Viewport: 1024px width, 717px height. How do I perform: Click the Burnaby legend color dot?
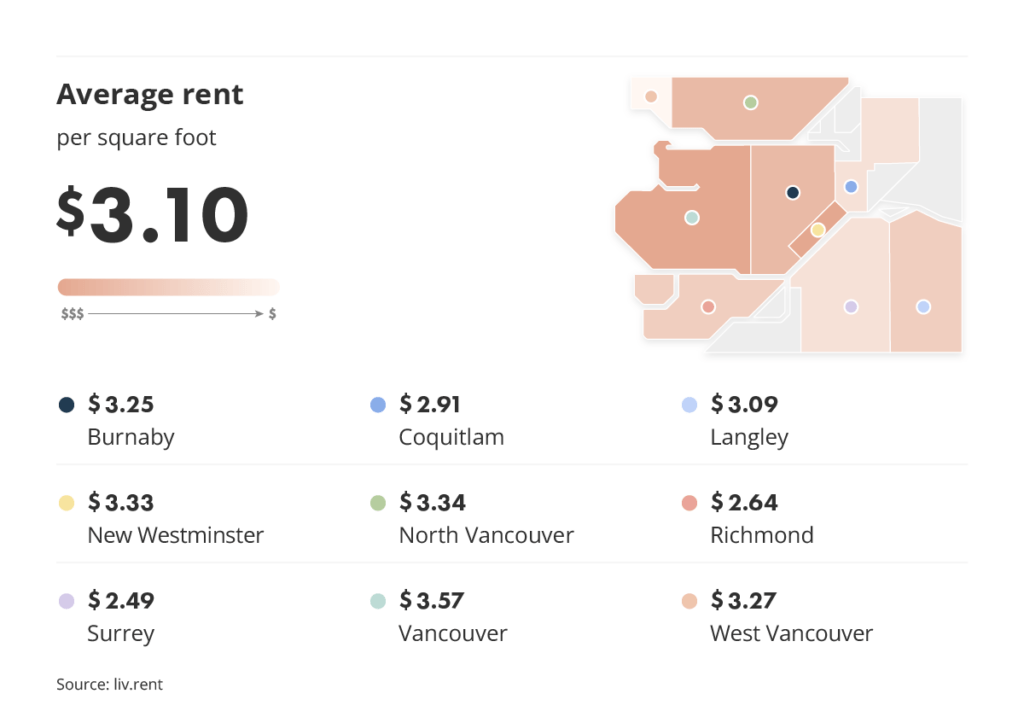coord(66,405)
